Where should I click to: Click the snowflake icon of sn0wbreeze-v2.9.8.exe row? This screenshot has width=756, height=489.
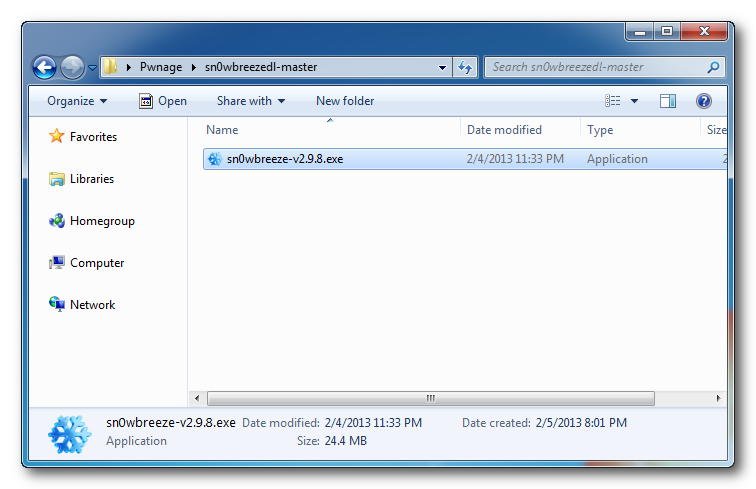(215, 159)
